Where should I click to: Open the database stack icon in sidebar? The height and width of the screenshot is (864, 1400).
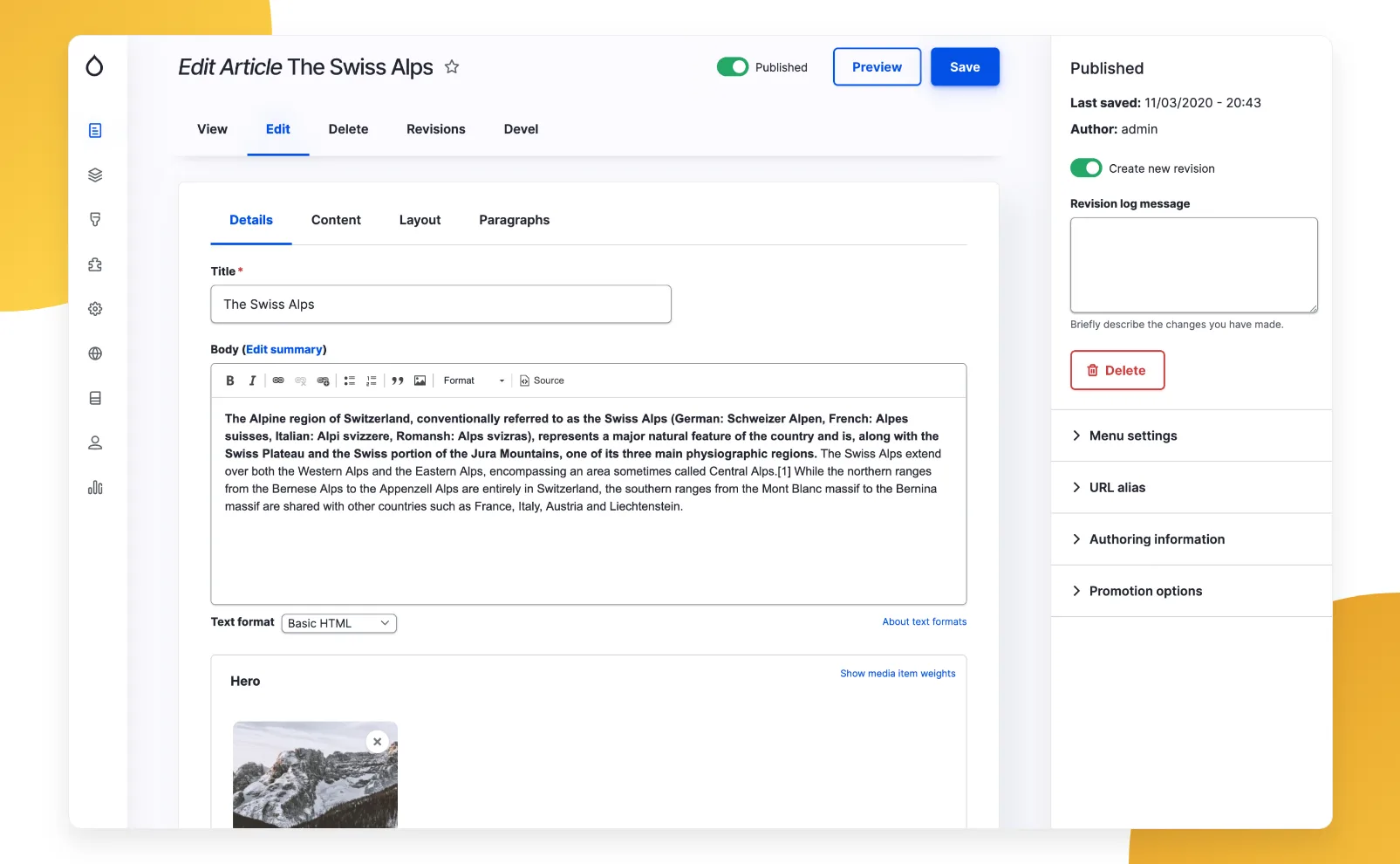(95, 398)
